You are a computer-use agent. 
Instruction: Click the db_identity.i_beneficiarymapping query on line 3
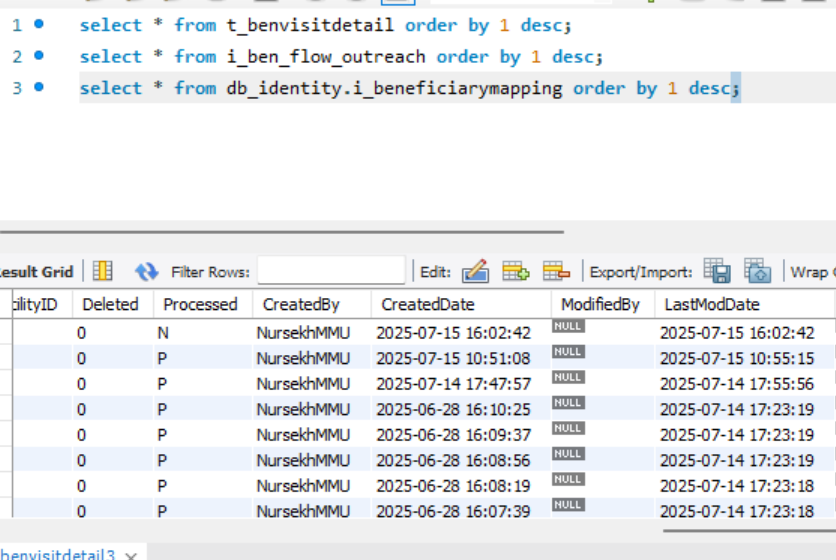(409, 88)
